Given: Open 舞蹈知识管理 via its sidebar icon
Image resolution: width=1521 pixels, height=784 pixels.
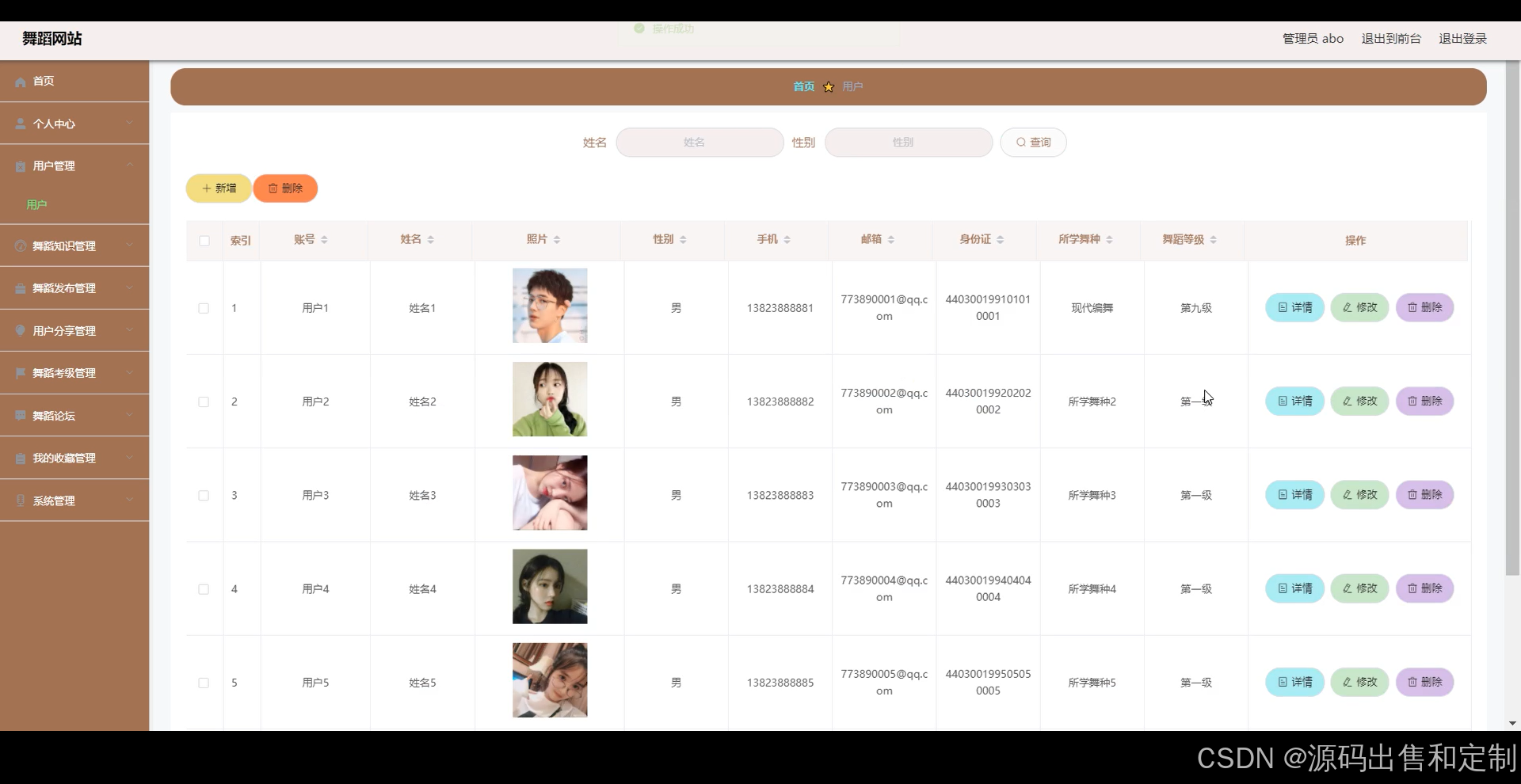Looking at the screenshot, I should tap(19, 245).
